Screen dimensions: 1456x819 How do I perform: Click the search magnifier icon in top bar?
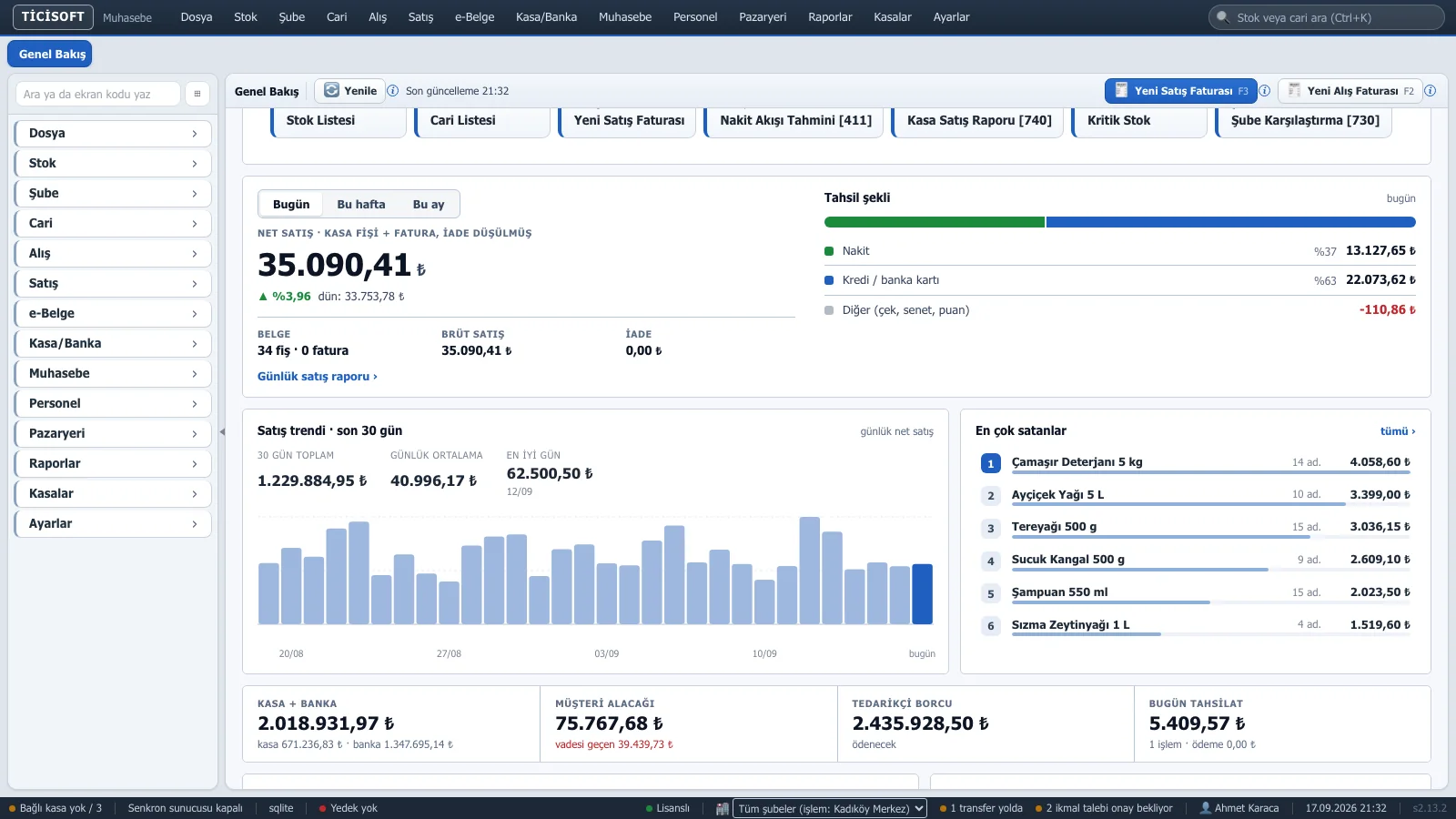coord(1223,17)
